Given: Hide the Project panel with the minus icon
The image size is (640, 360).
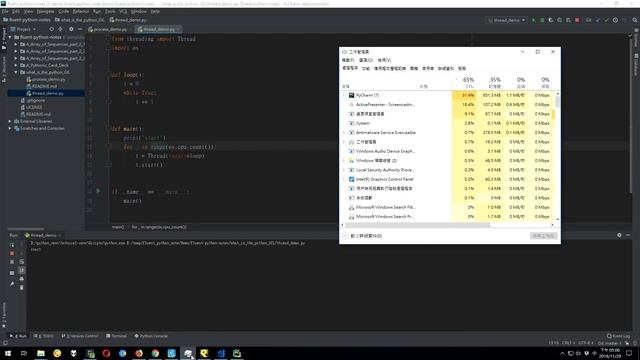Looking at the screenshot, I should (x=80, y=29).
